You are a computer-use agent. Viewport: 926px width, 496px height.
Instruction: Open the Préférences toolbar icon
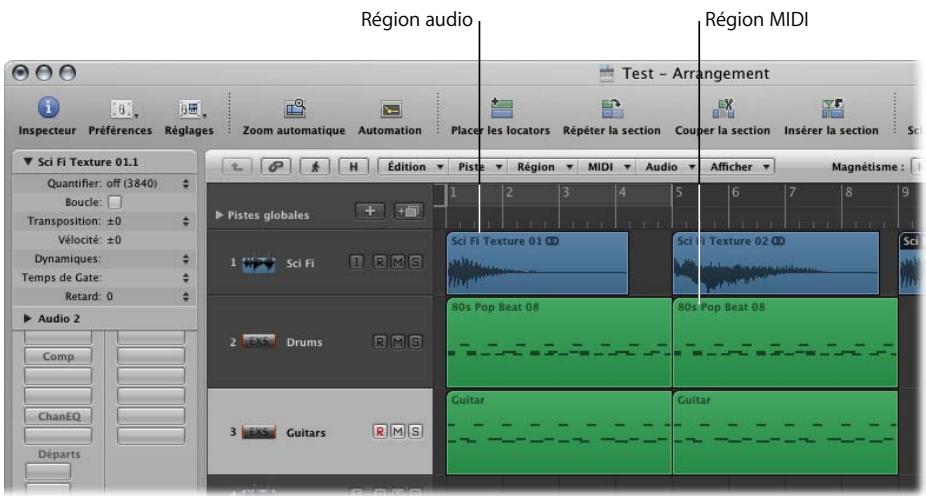(121, 109)
